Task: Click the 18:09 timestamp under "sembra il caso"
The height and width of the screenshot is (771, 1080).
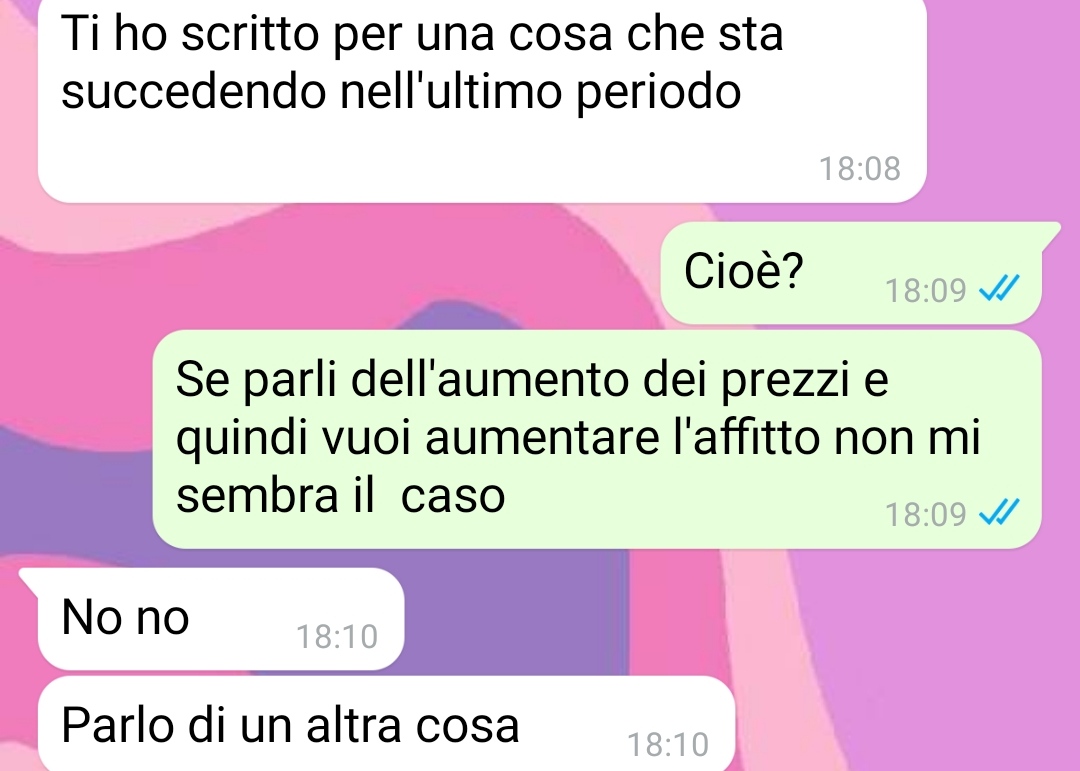Action: 926,515
